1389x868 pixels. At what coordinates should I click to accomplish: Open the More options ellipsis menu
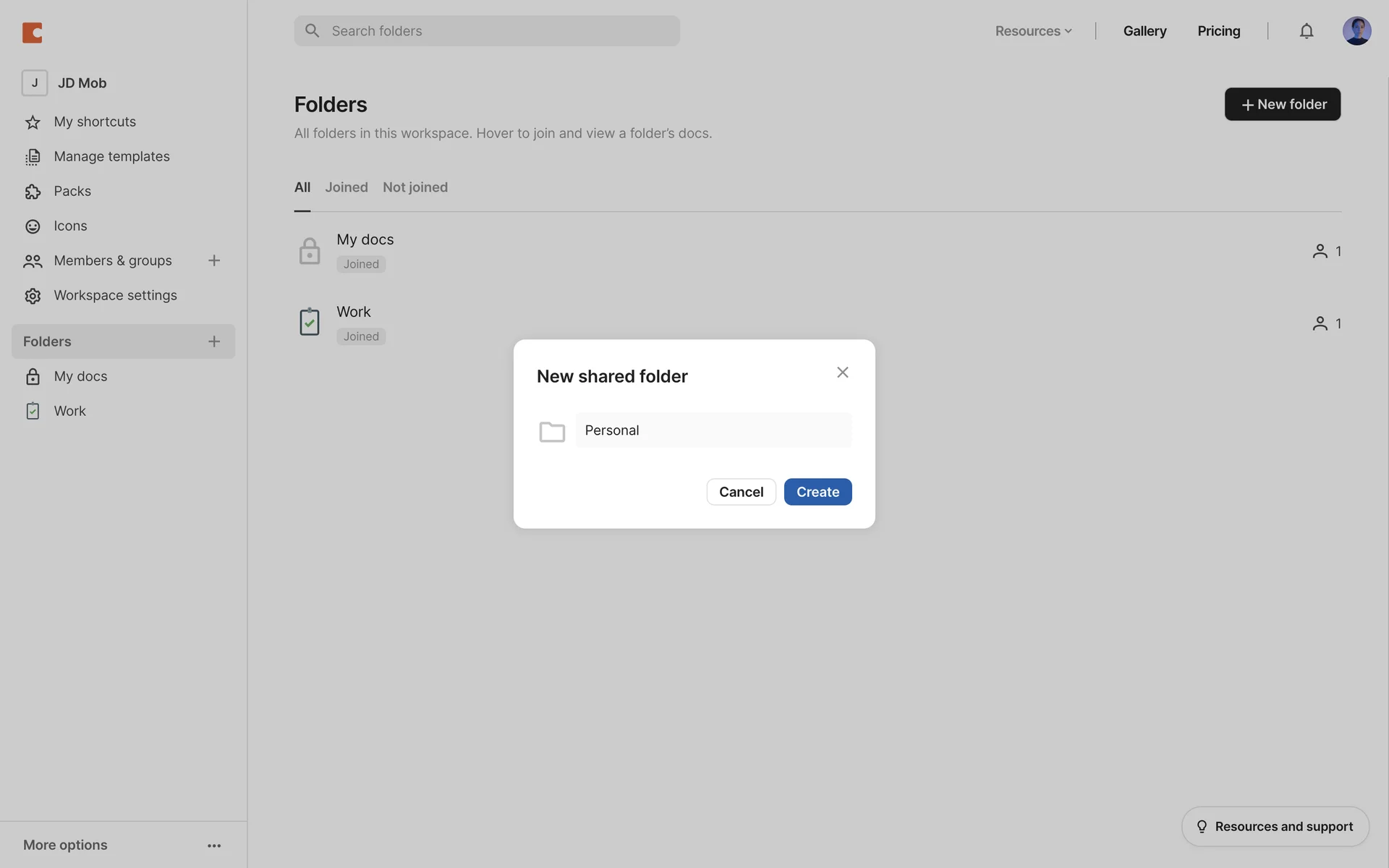[214, 845]
